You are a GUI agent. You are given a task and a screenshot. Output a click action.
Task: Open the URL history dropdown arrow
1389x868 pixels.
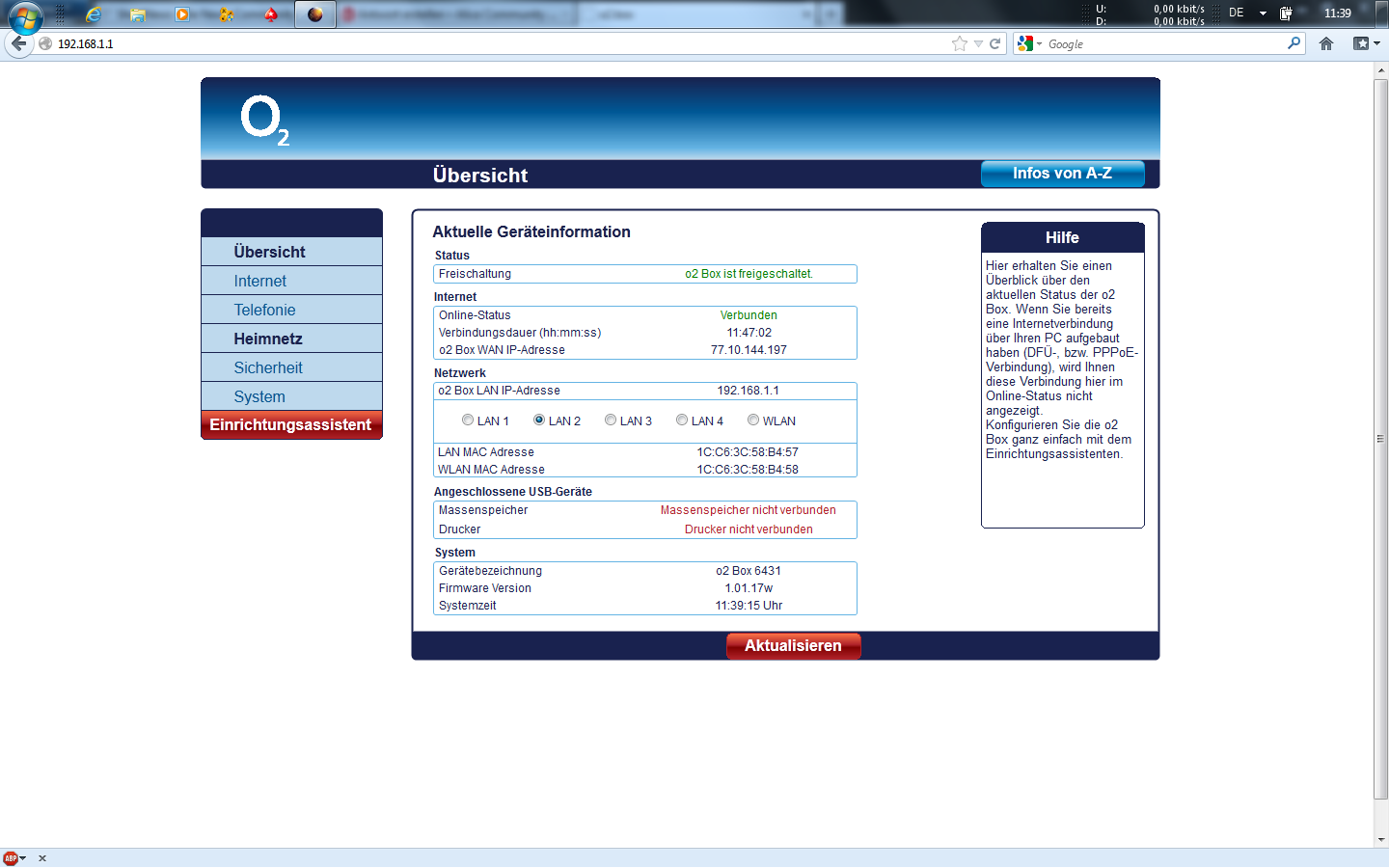tap(978, 43)
